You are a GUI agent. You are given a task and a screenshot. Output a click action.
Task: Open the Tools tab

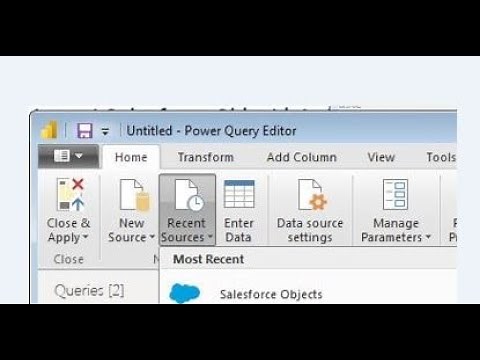tap(441, 157)
